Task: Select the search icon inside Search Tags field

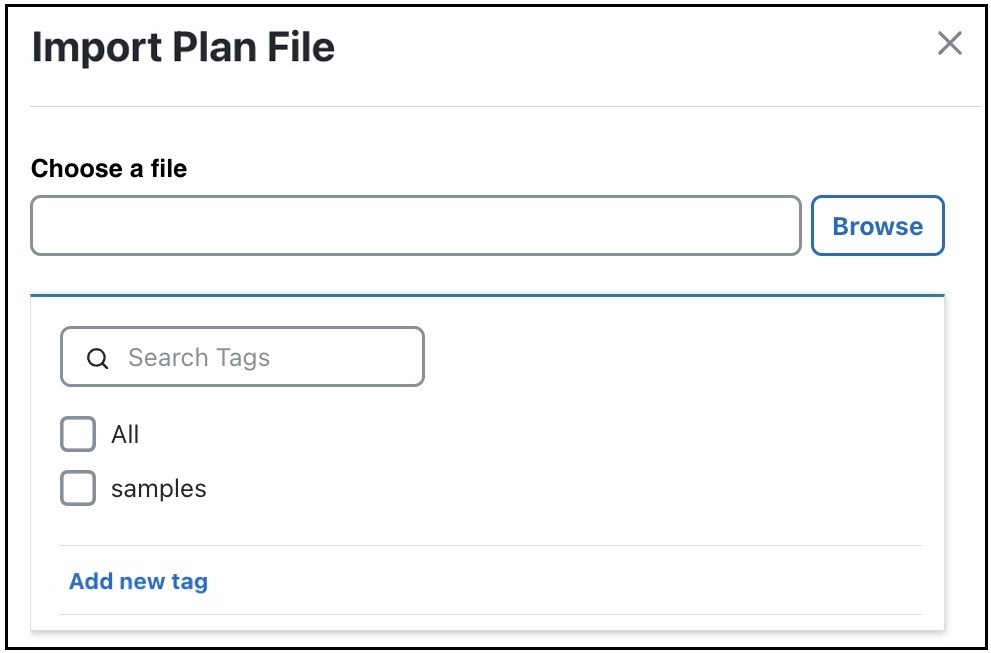Action: [97, 357]
